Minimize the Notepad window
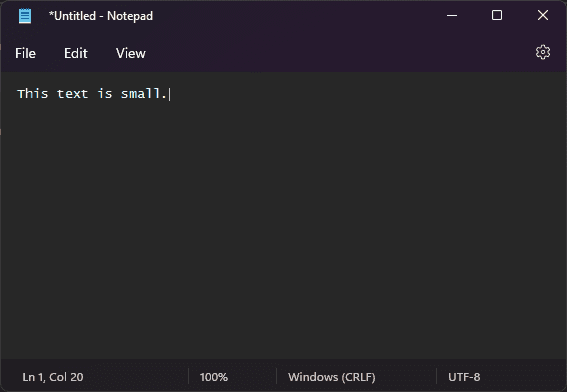The height and width of the screenshot is (392, 567). coord(452,16)
